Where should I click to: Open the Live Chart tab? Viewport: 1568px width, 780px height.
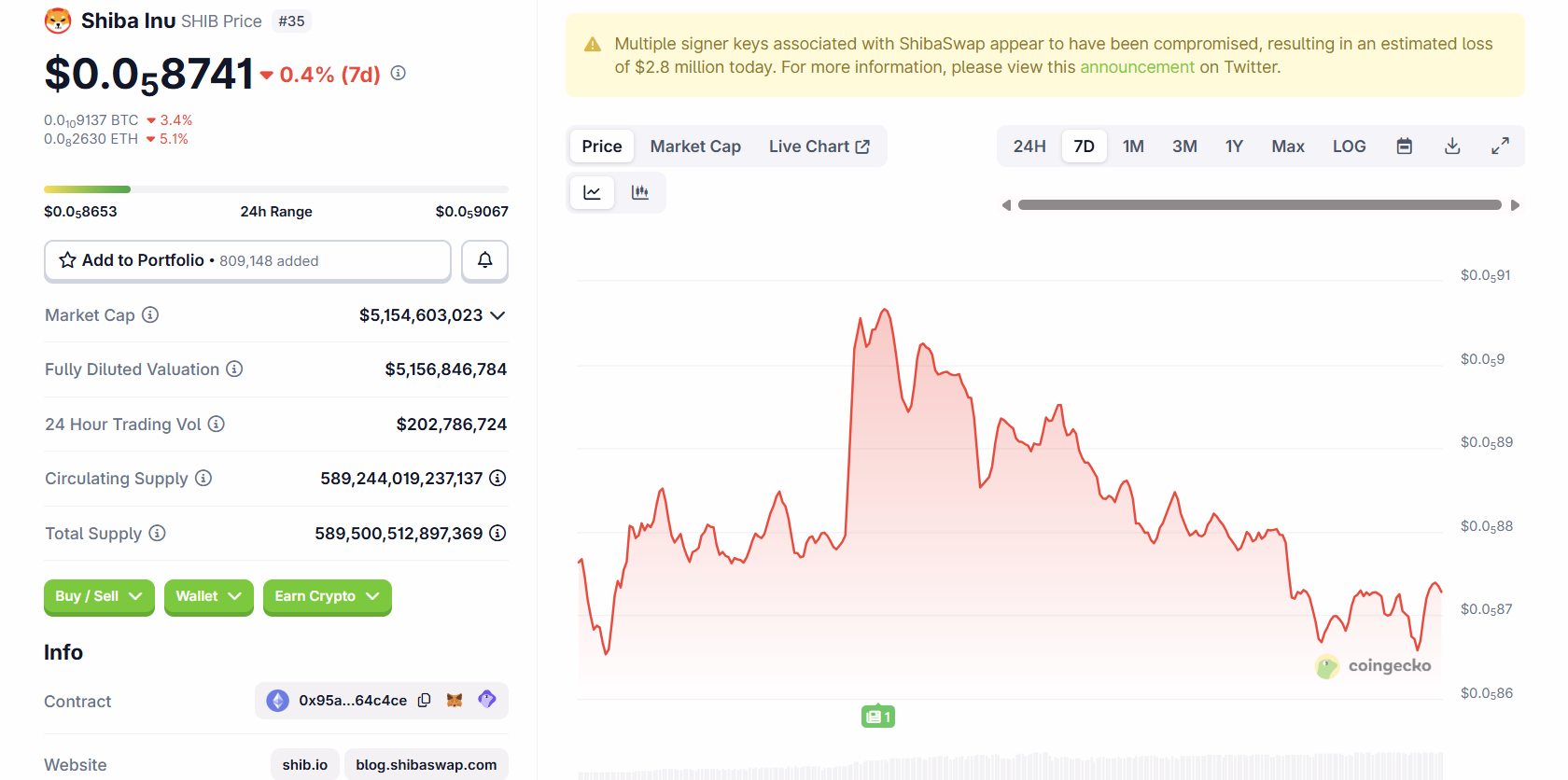819,146
